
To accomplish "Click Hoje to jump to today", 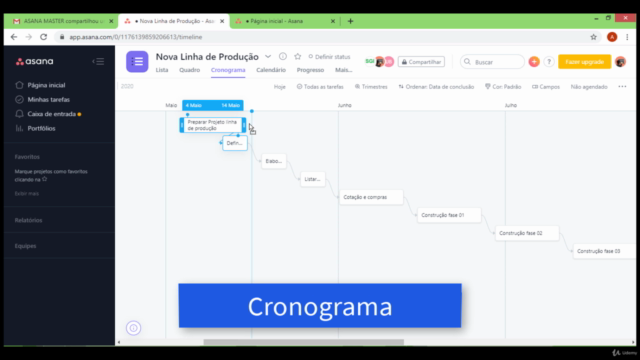I will click(280, 87).
